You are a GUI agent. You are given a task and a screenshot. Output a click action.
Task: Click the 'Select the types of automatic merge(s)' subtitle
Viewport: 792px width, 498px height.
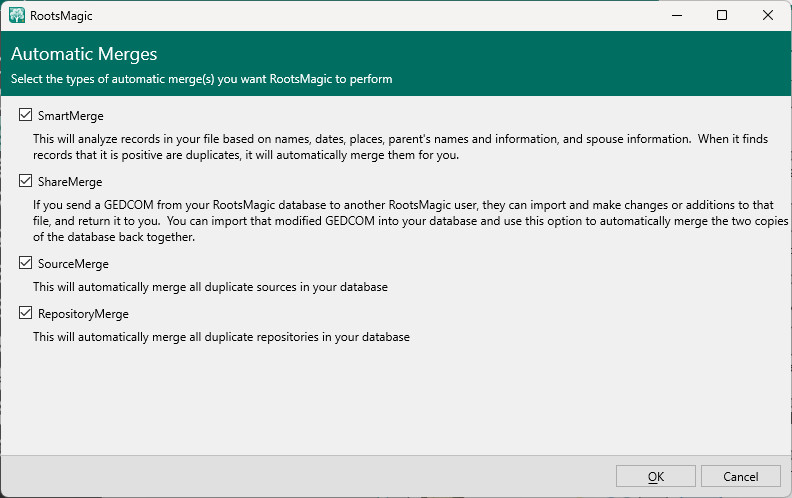click(201, 79)
